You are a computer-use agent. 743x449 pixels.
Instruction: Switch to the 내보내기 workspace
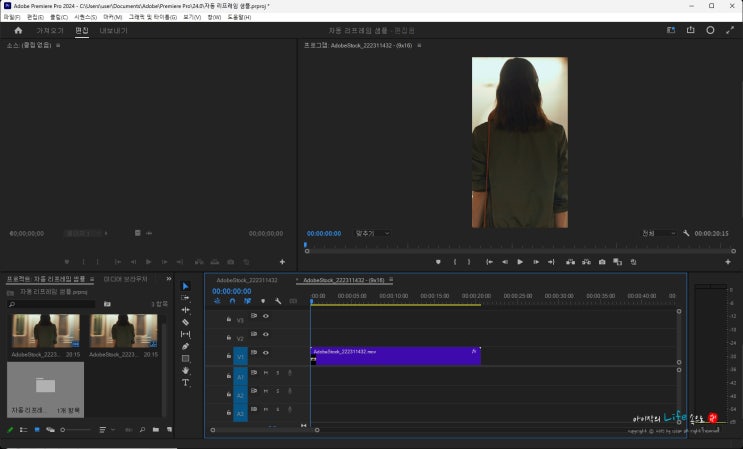[113, 30]
